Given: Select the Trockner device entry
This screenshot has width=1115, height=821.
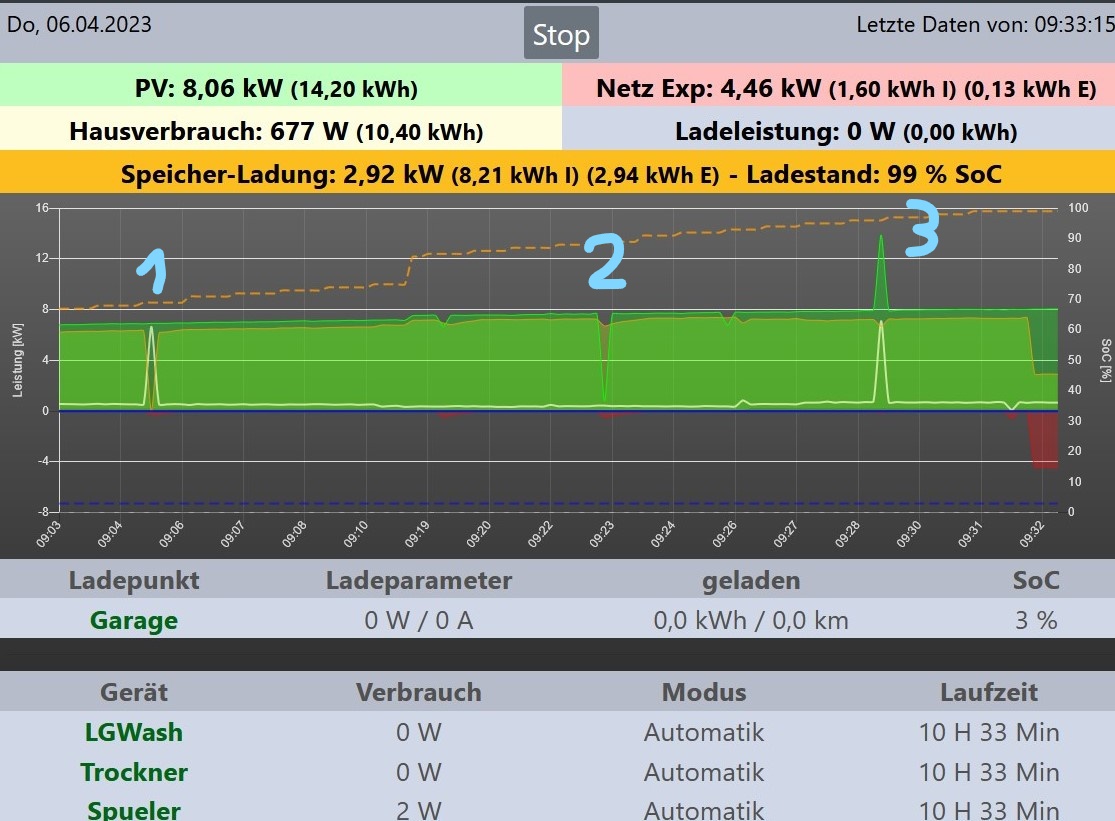Looking at the screenshot, I should [134, 772].
